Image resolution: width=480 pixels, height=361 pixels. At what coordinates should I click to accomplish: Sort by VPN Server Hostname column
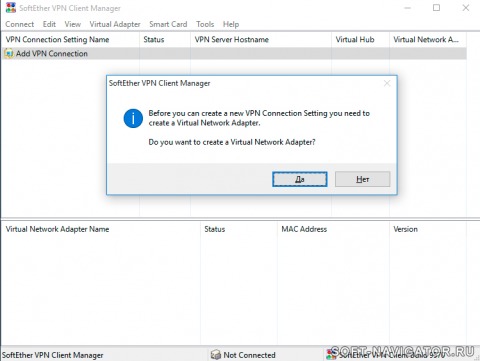[261, 39]
